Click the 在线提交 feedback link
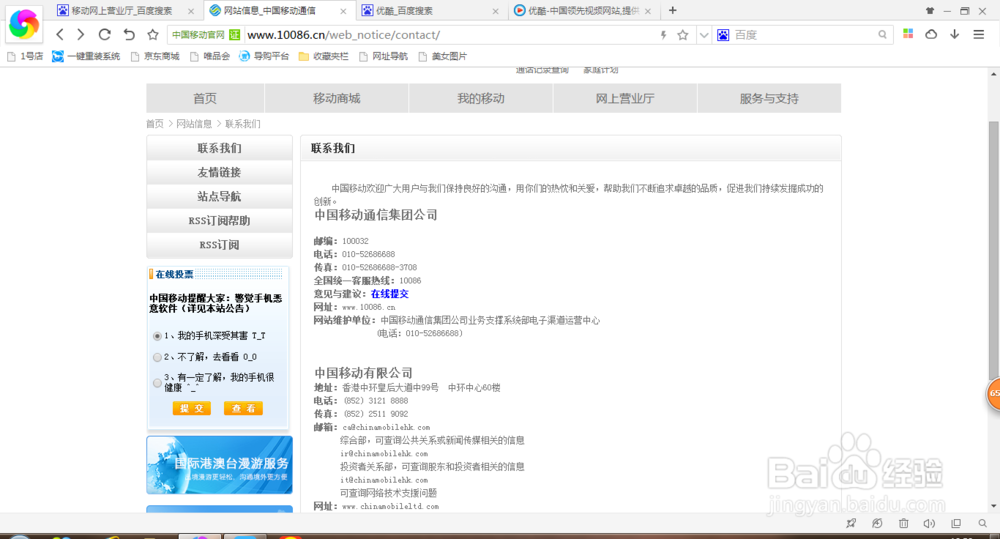 [x=390, y=294]
